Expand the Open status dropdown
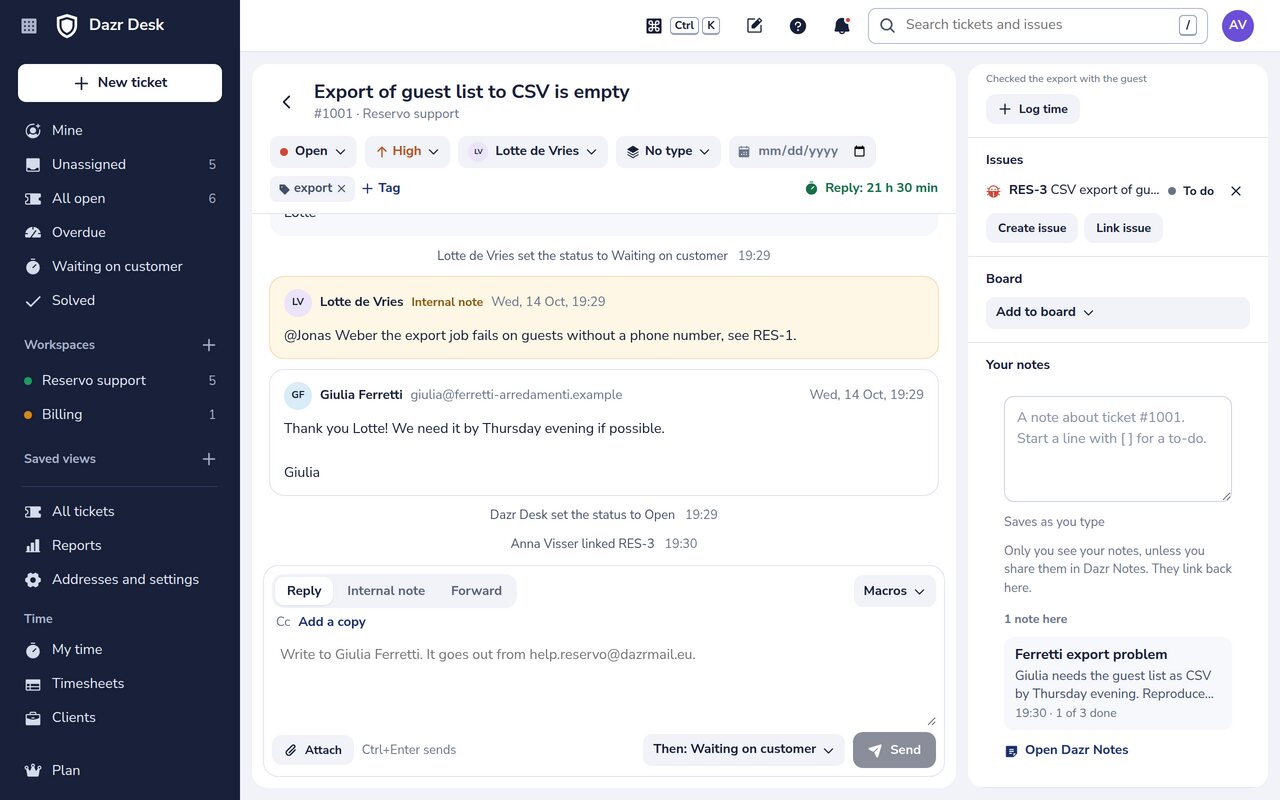The width and height of the screenshot is (1280, 800). pyautogui.click(x=313, y=151)
